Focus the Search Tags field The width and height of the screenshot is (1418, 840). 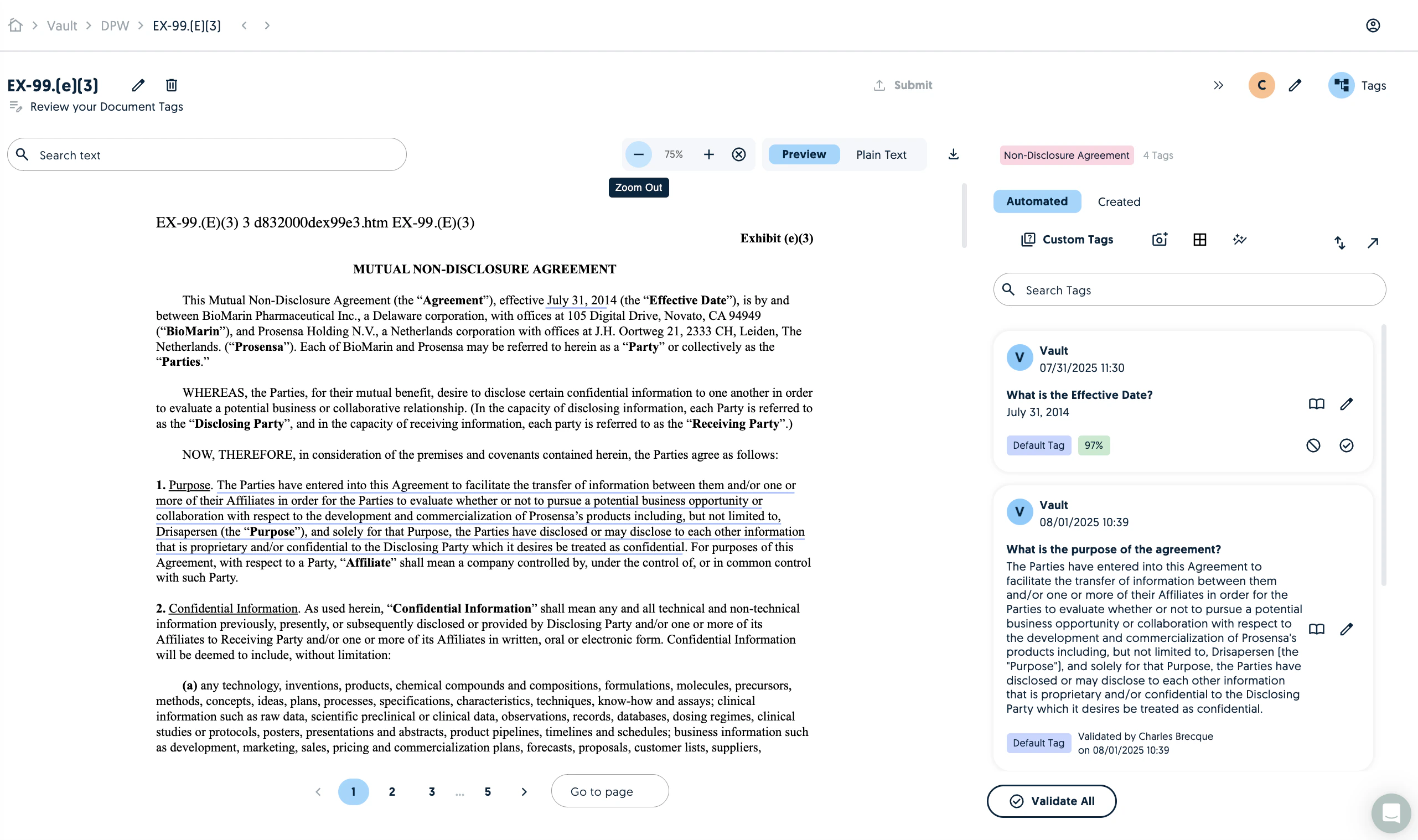coord(1189,290)
